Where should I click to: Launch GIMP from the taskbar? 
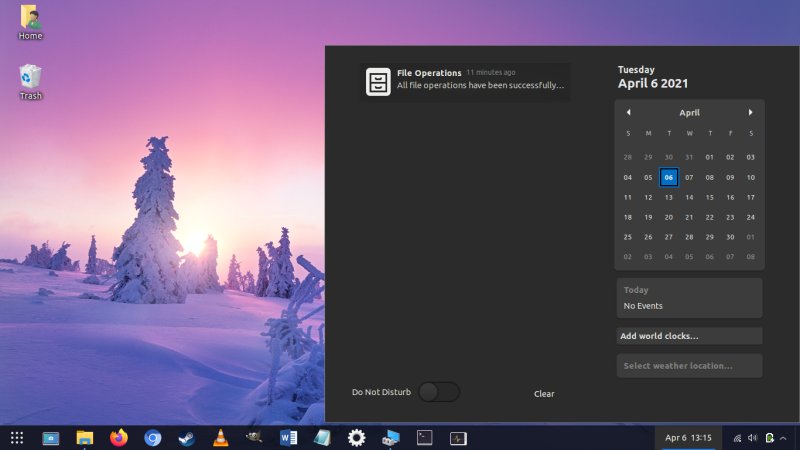pos(254,437)
